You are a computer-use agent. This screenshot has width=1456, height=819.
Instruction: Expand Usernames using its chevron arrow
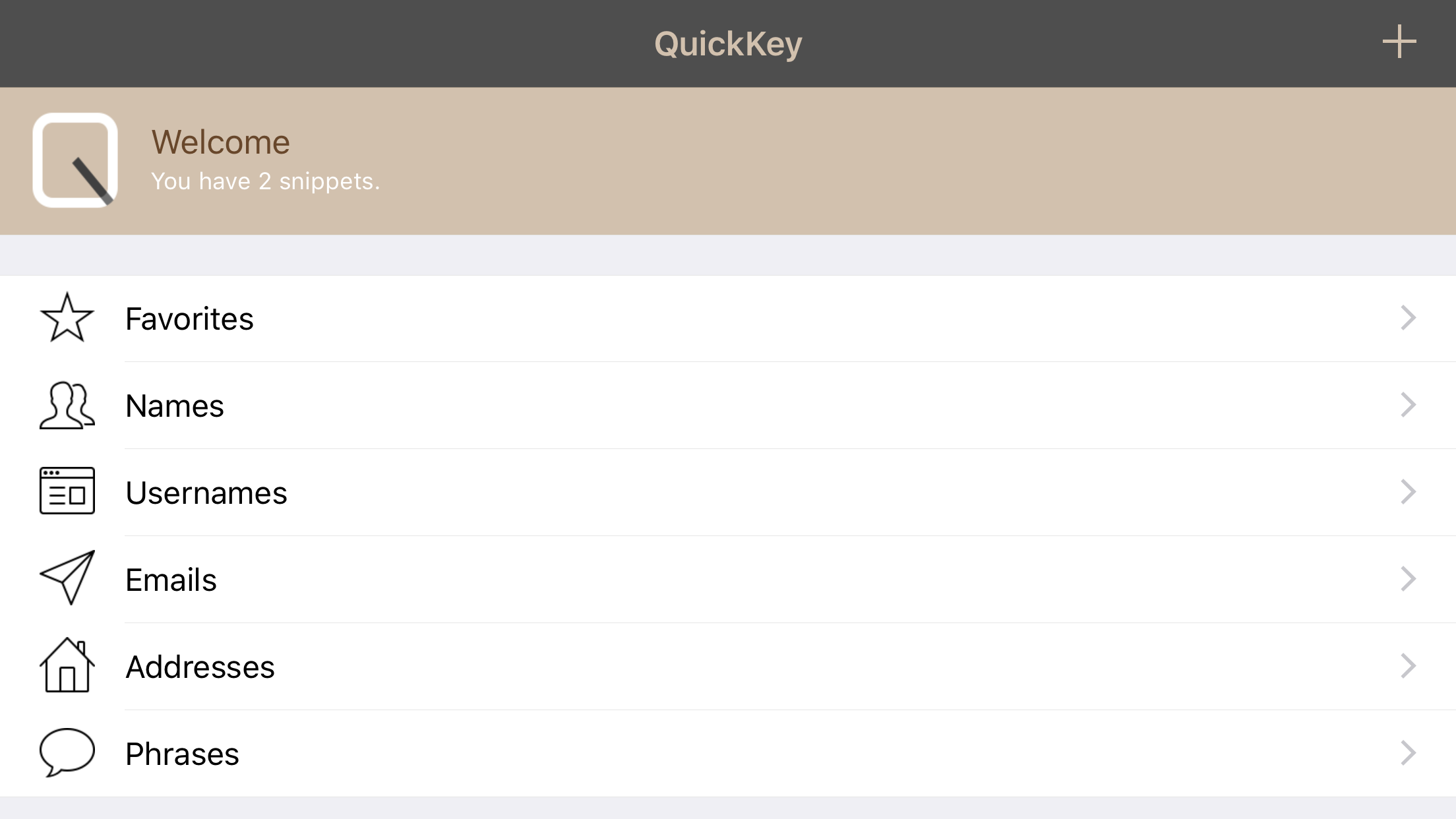[x=1408, y=492]
